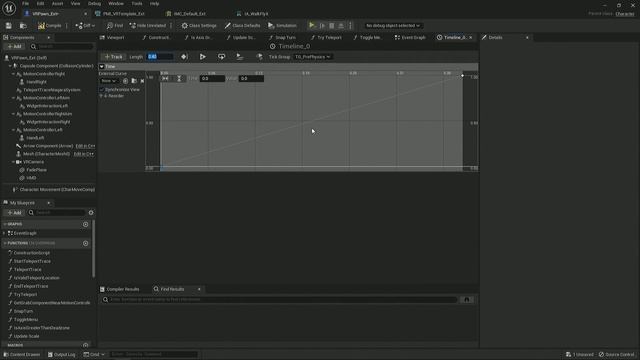640x360 pixels.
Task: Click zoom to fit vertical icon
Action: point(179,78)
